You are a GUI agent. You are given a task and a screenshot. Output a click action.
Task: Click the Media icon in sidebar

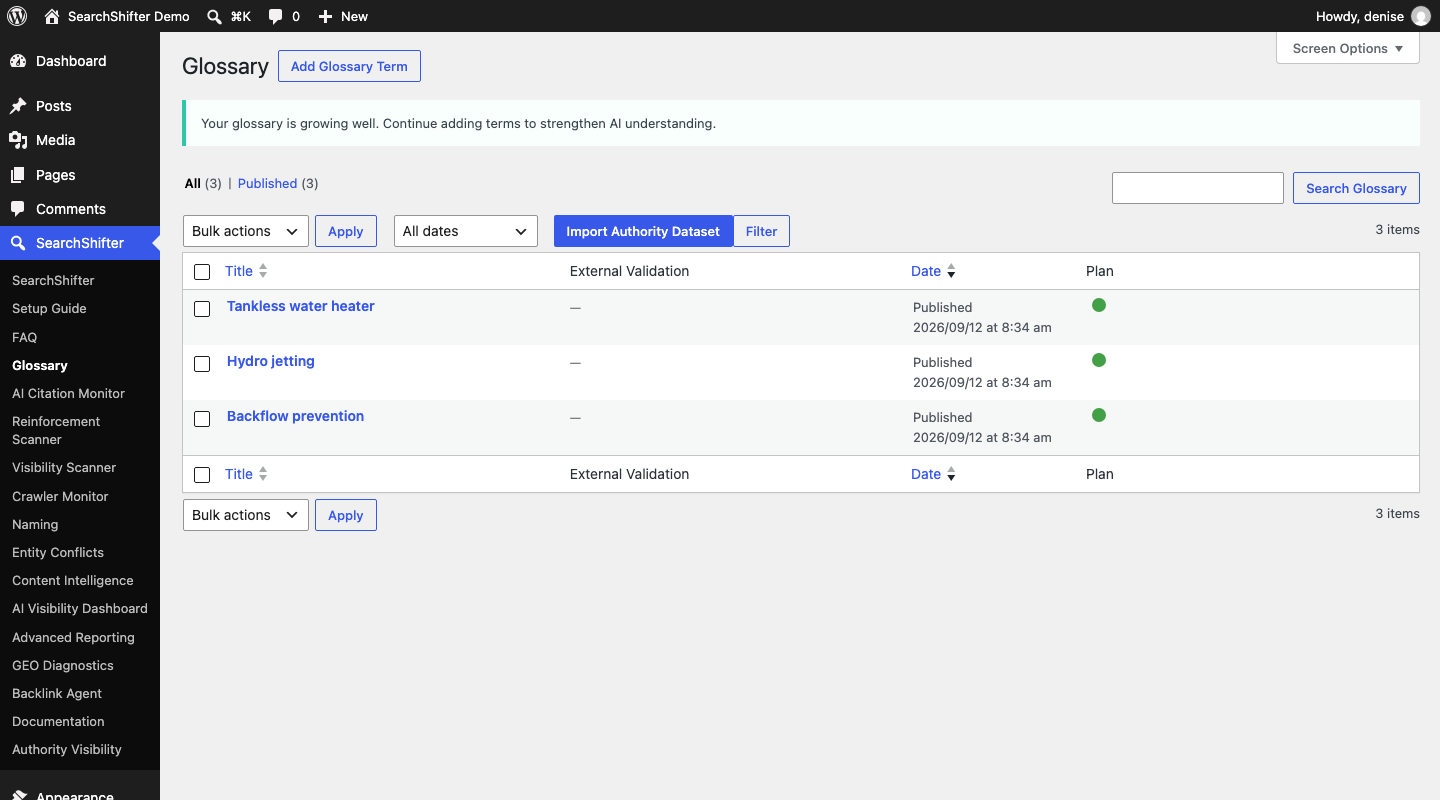click(18, 140)
